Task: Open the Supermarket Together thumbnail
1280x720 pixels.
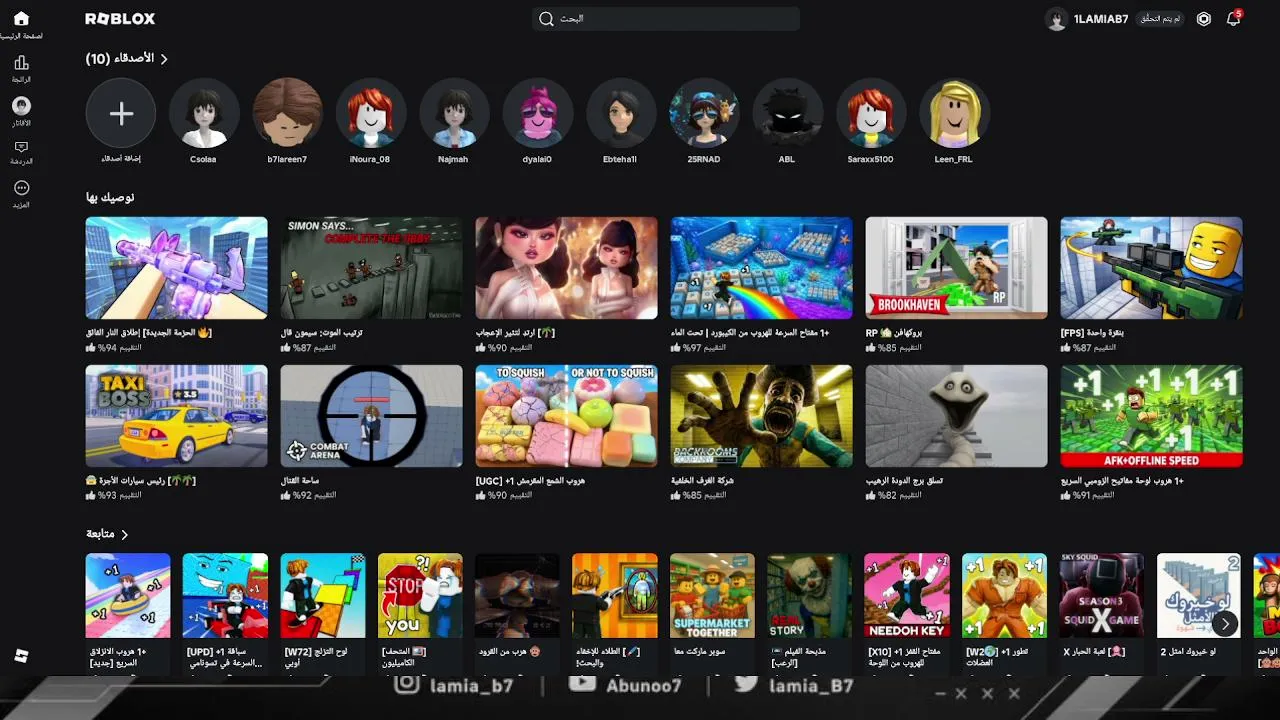Action: [713, 596]
